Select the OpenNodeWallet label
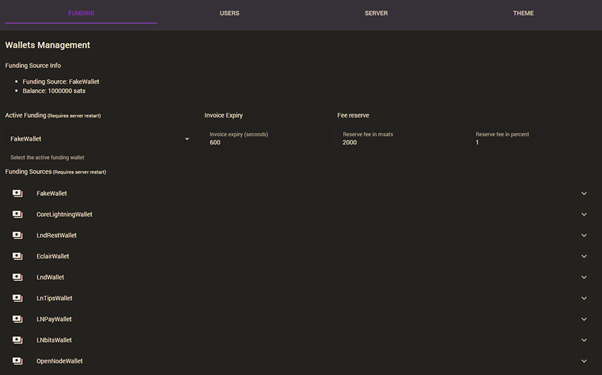Image resolution: width=602 pixels, height=375 pixels. click(x=60, y=361)
